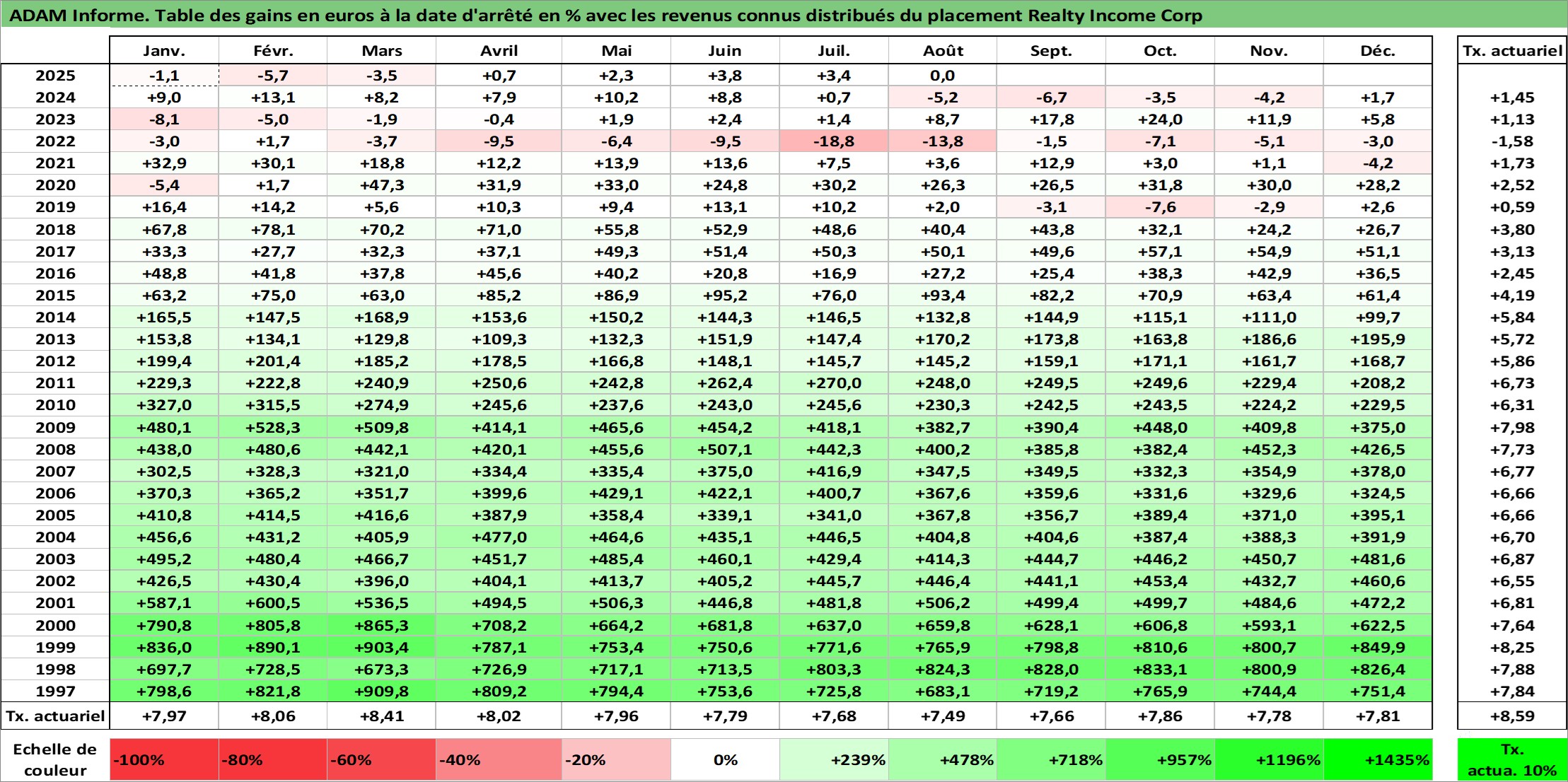Click the 2022 actuarial rate -1,58
This screenshot has height=782, width=1568.
point(1512,141)
